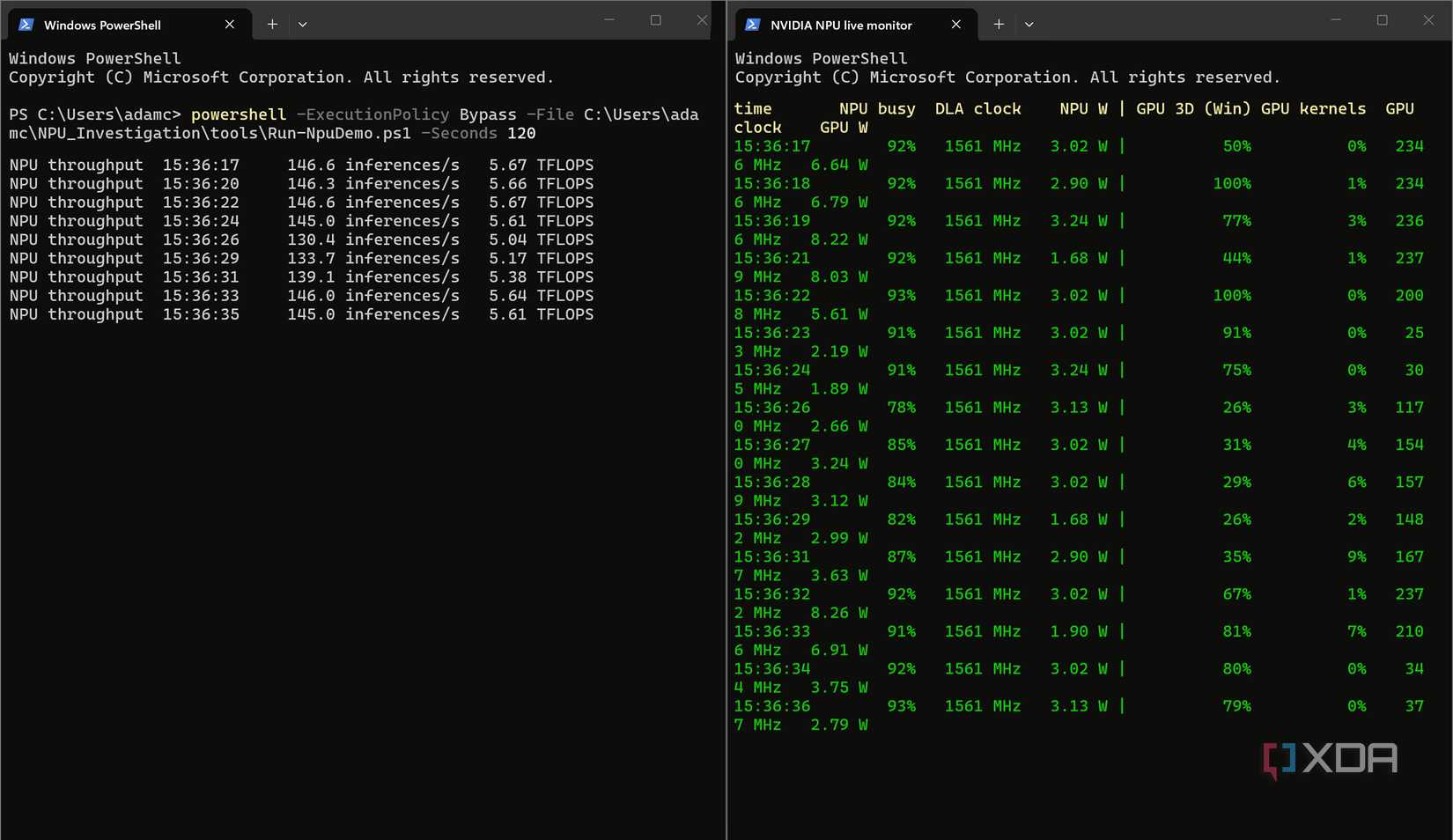Maximize the left PowerShell window
The width and height of the screenshot is (1453, 840).
pyautogui.click(x=656, y=20)
